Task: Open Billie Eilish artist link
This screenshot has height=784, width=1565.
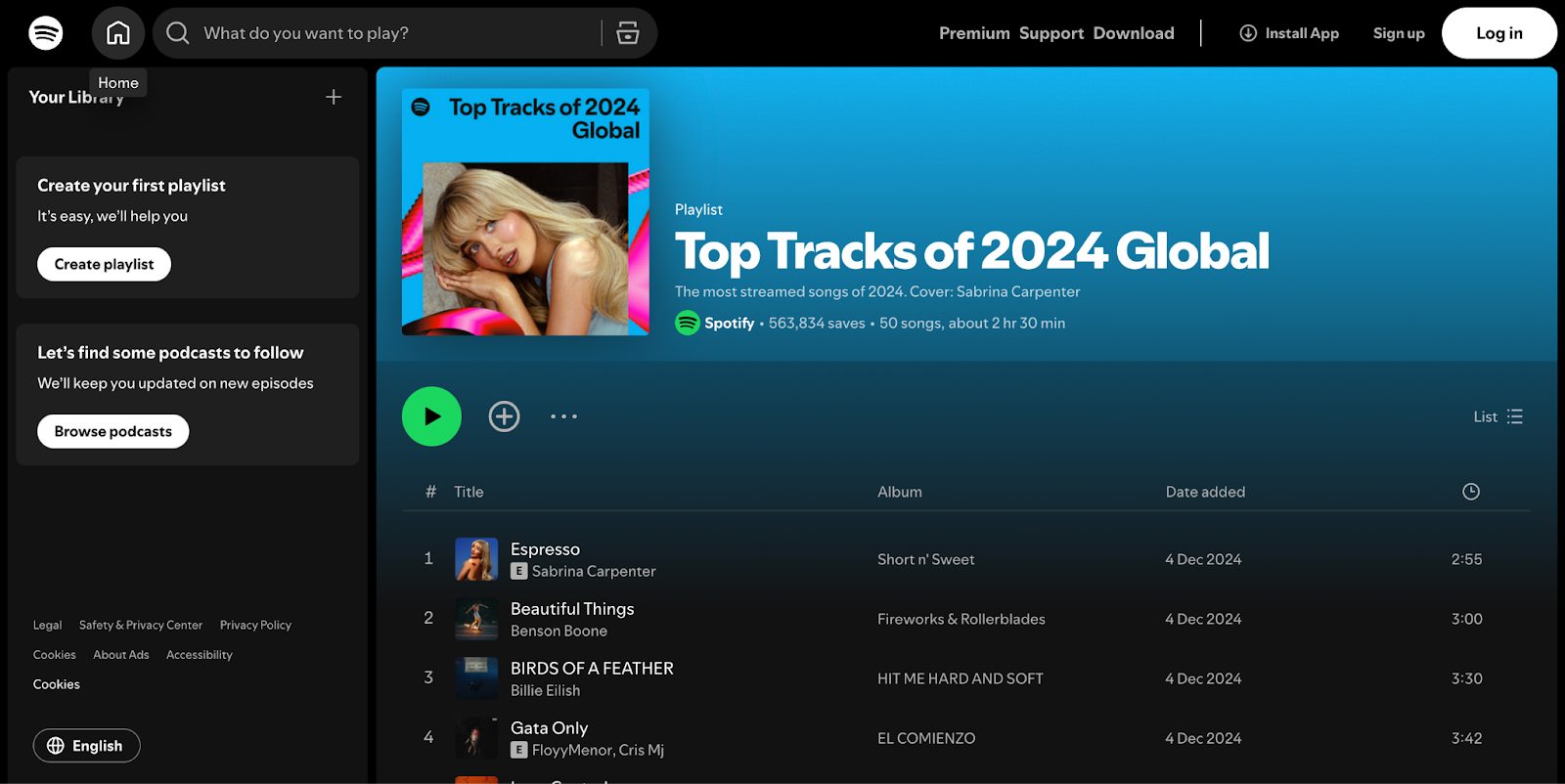Action: tap(545, 691)
